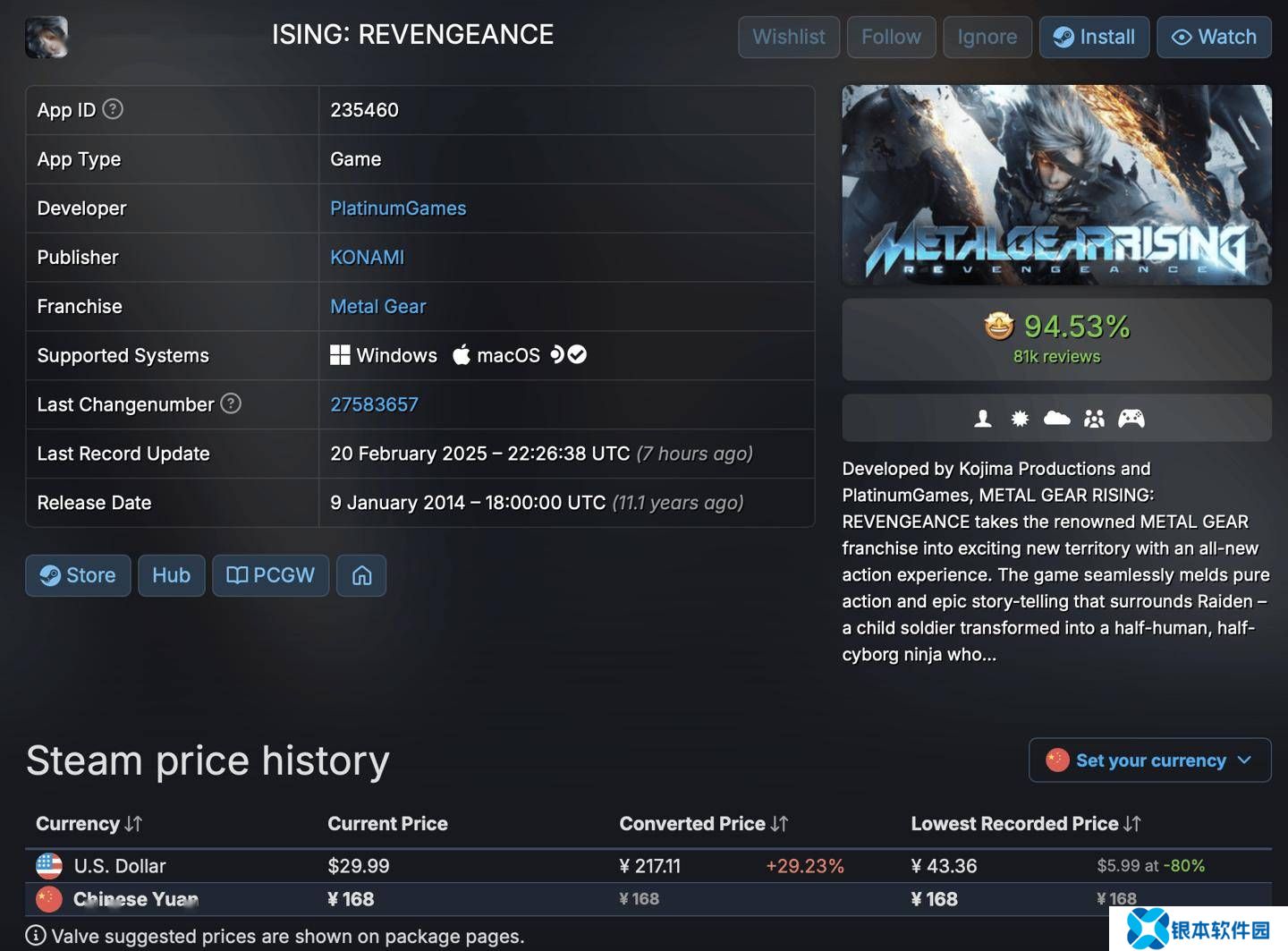Open the PCGW page
1288x951 pixels.
pyautogui.click(x=270, y=575)
